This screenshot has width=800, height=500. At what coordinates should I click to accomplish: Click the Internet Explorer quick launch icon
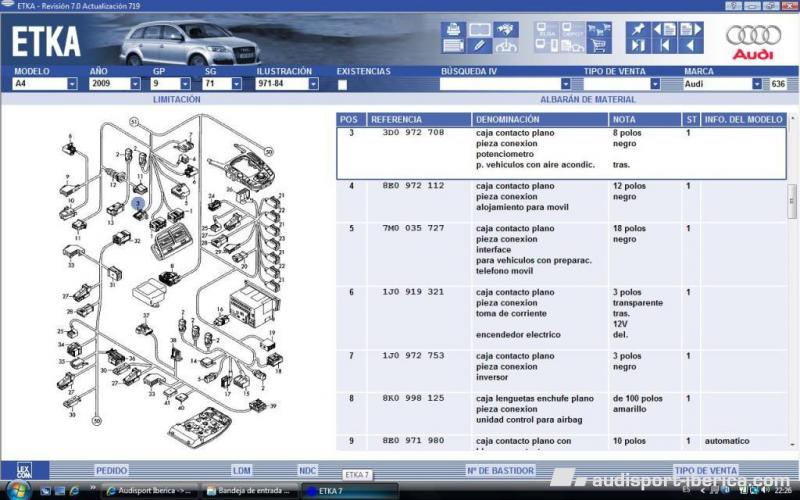click(74, 491)
